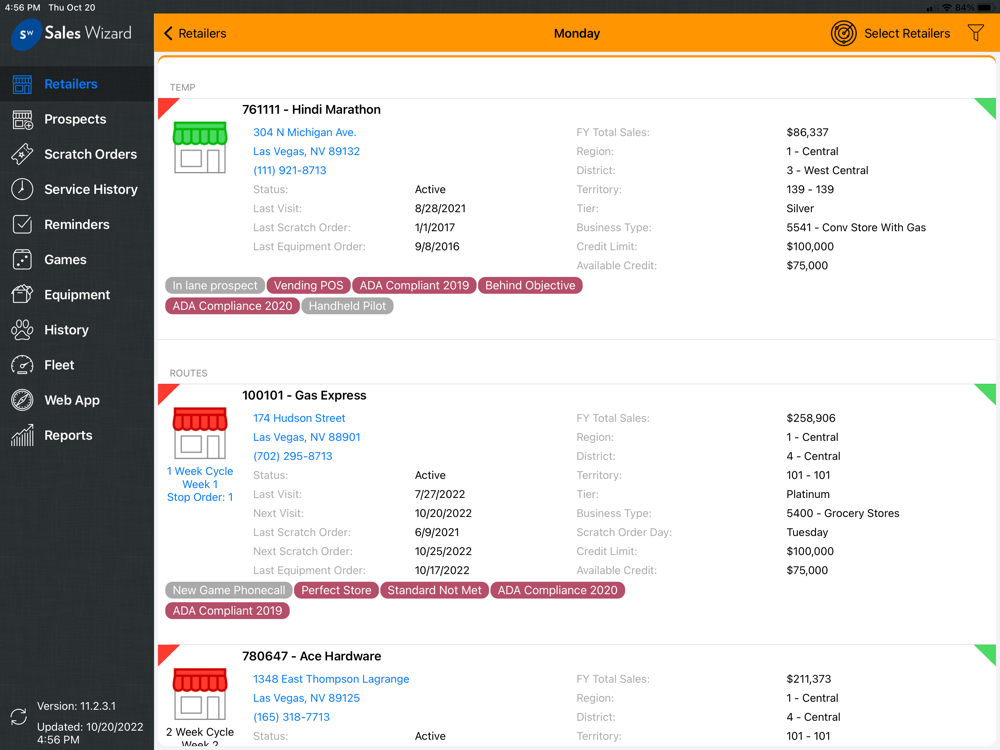Tap Version: 11.2.3.1 text
This screenshot has height=750, width=1000.
(77, 706)
